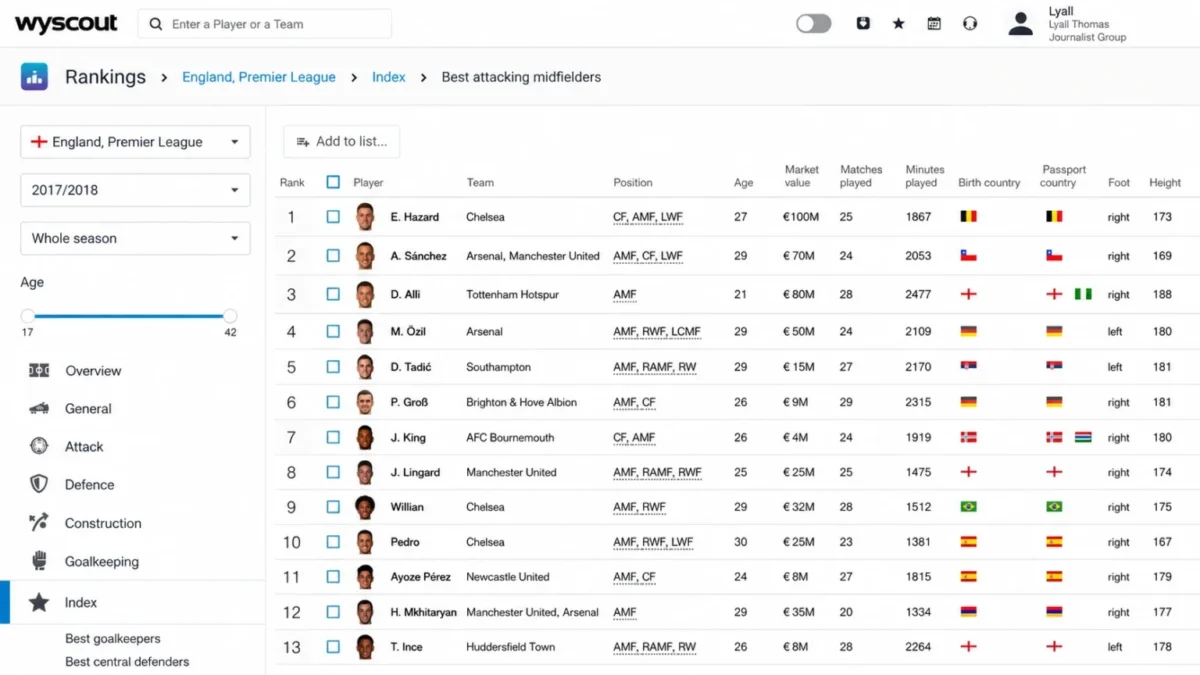1200x675 pixels.
Task: Check the select-all checkbox in table header
Action: point(333,182)
